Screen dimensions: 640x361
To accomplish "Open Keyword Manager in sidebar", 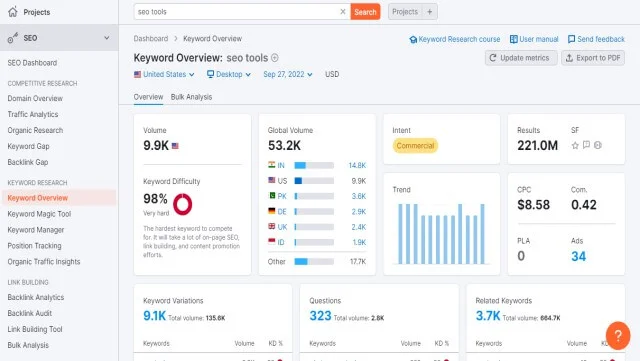I will (x=36, y=230).
